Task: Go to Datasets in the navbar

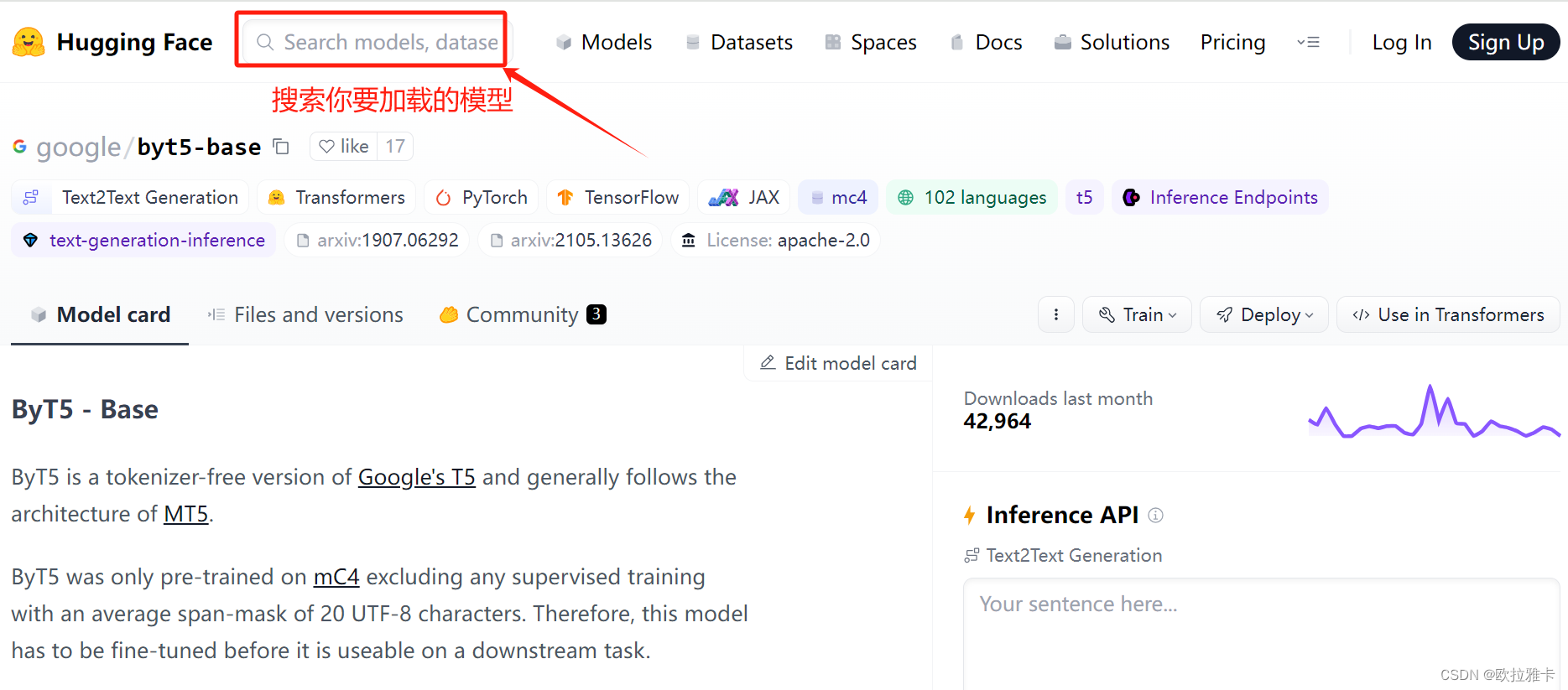Action: pos(739,42)
